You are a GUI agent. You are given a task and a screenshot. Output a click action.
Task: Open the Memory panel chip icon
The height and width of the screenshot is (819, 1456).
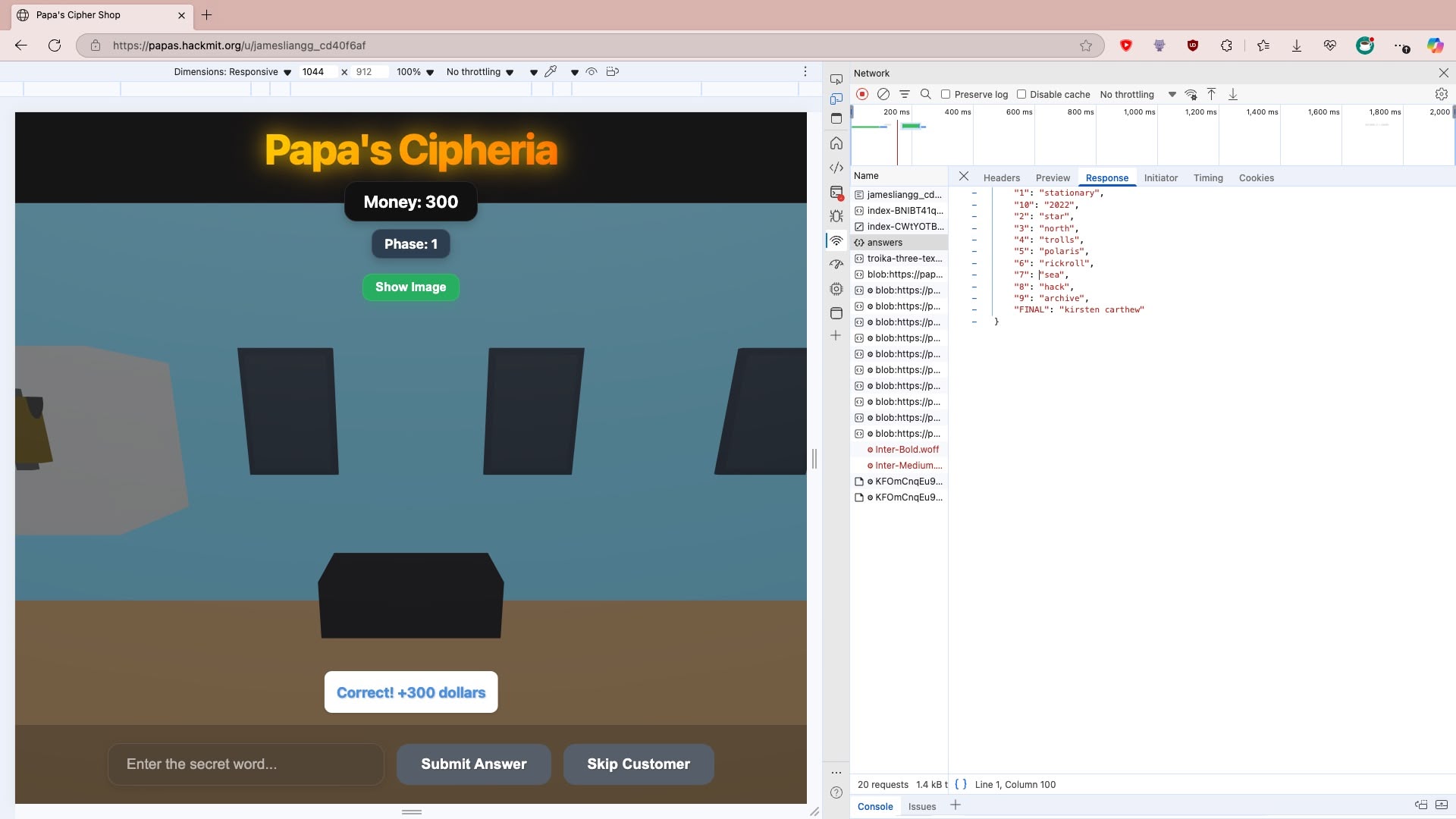tap(836, 289)
